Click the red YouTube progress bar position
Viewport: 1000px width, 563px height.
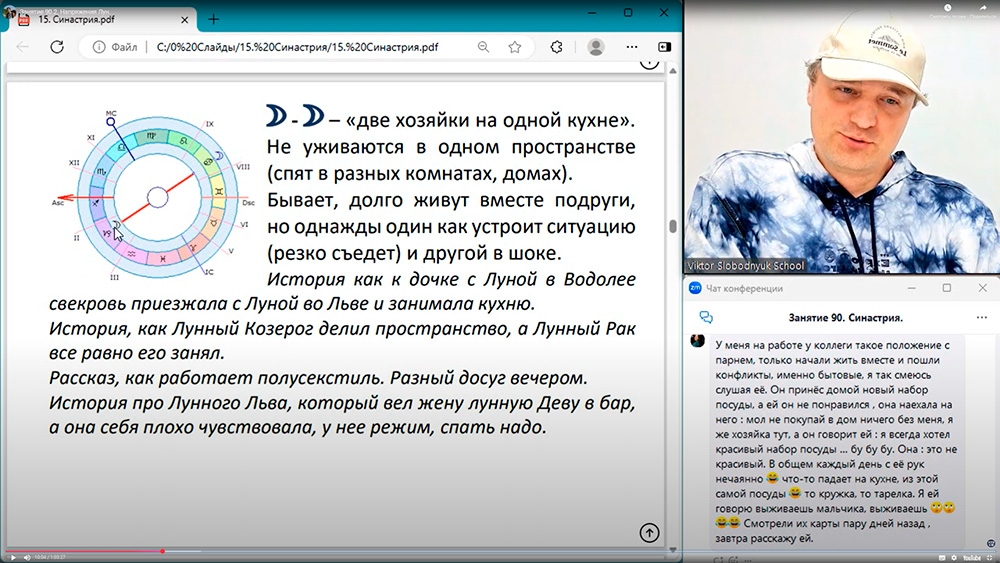(x=163, y=551)
